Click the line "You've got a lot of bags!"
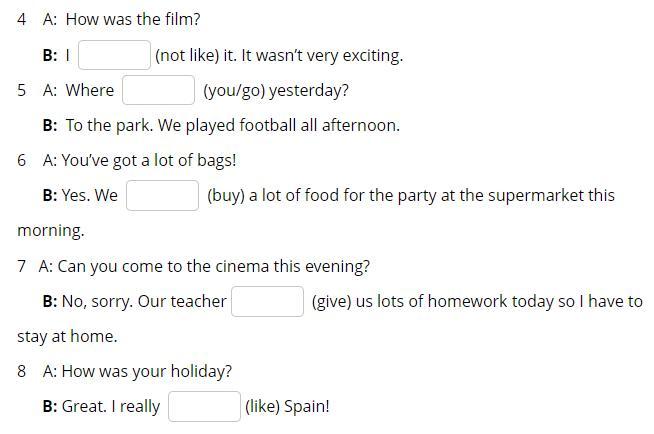The height and width of the screenshot is (434, 654). (149, 160)
